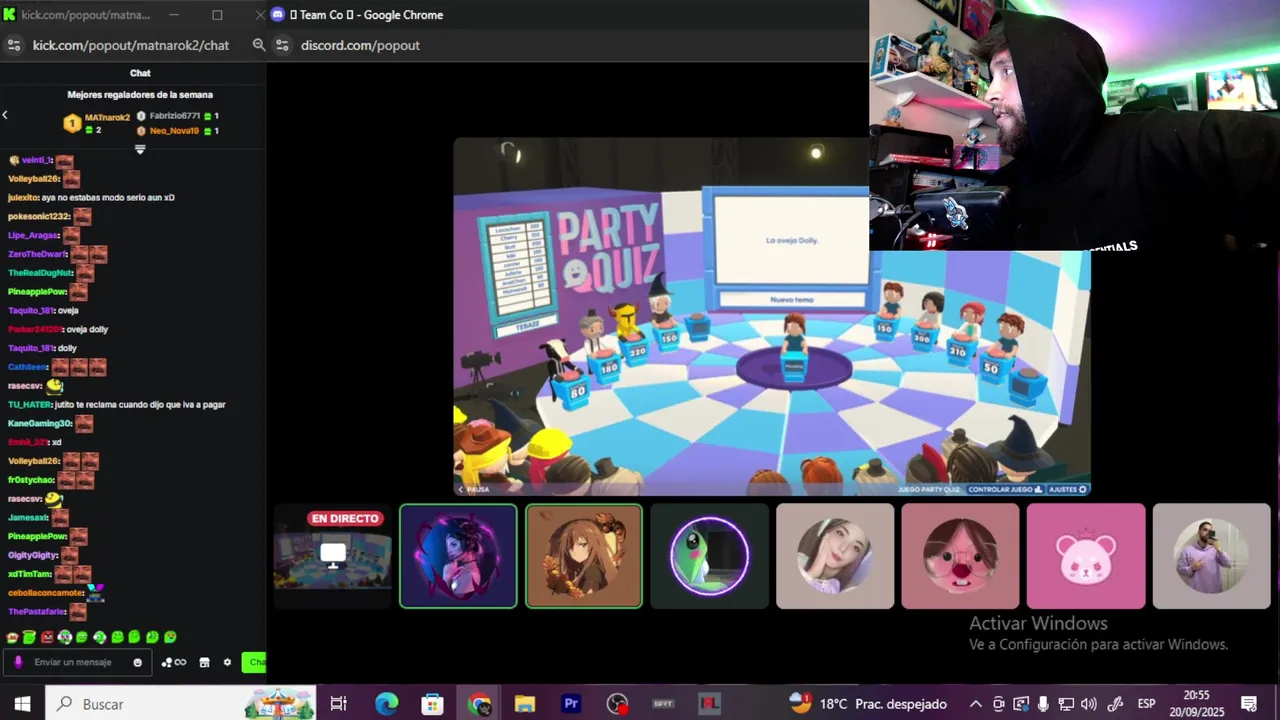1280x720 pixels.
Task: Open Microsoft Store from taskbar
Action: pos(432,704)
